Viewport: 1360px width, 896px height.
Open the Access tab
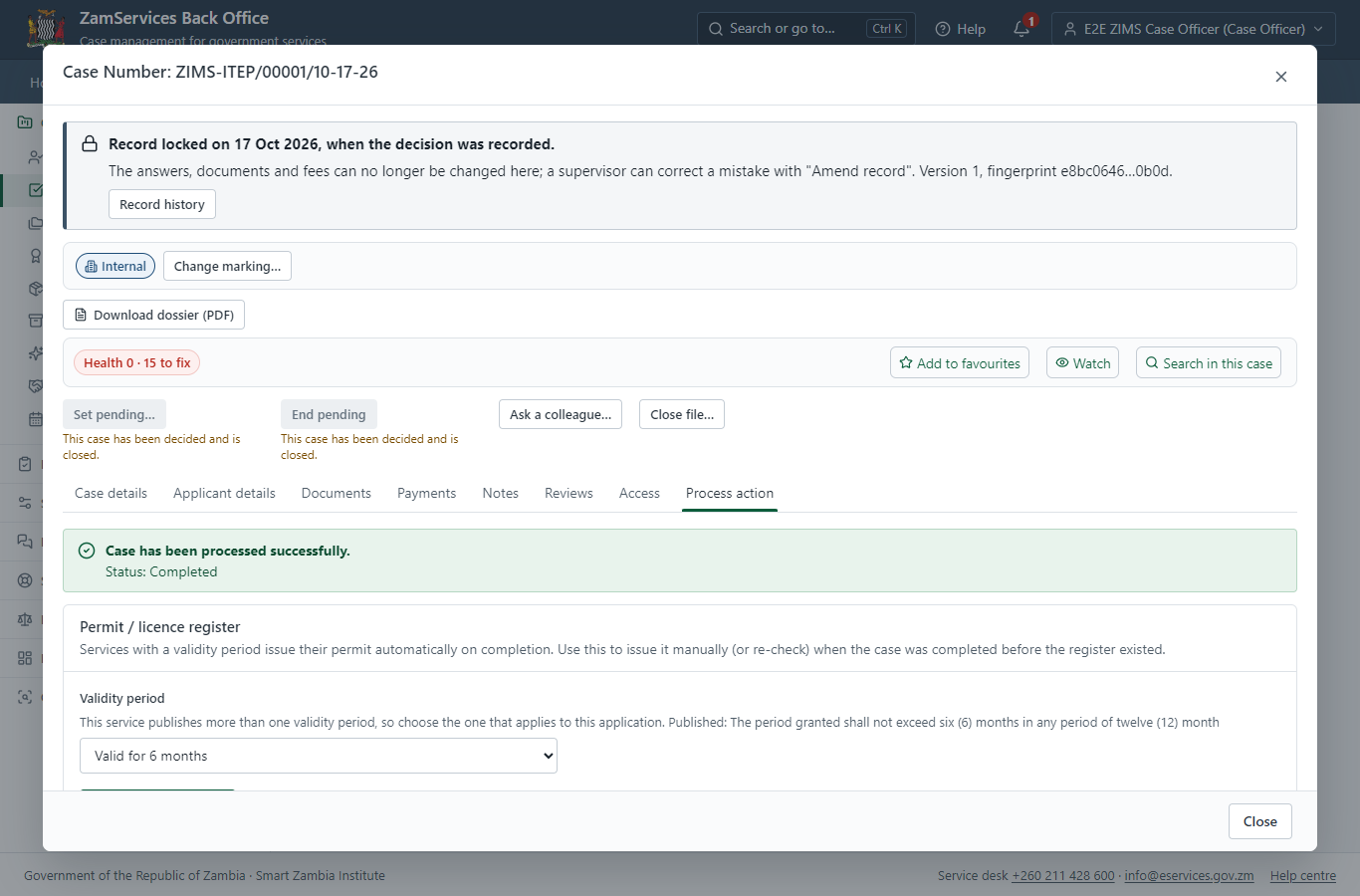click(x=639, y=493)
